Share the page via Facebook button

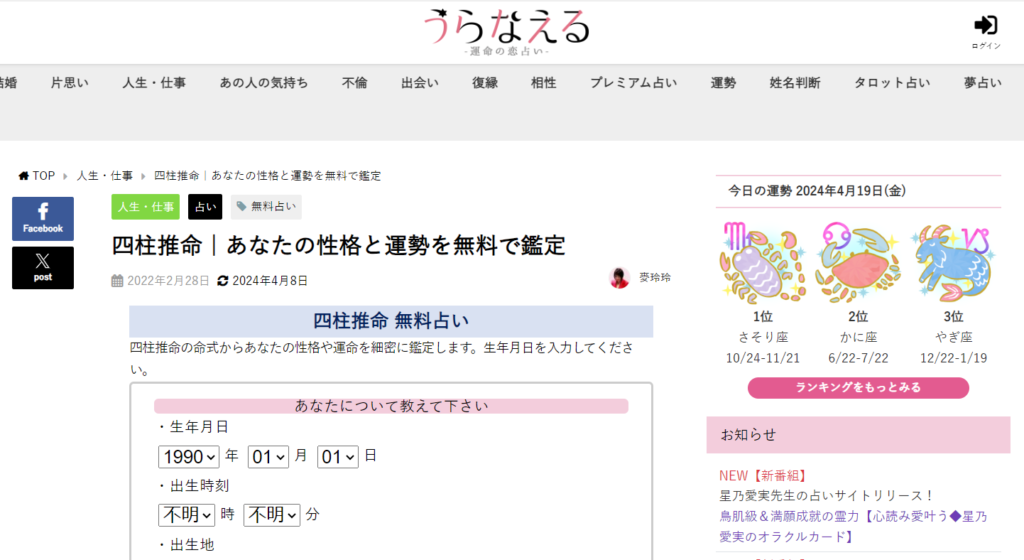[43, 219]
